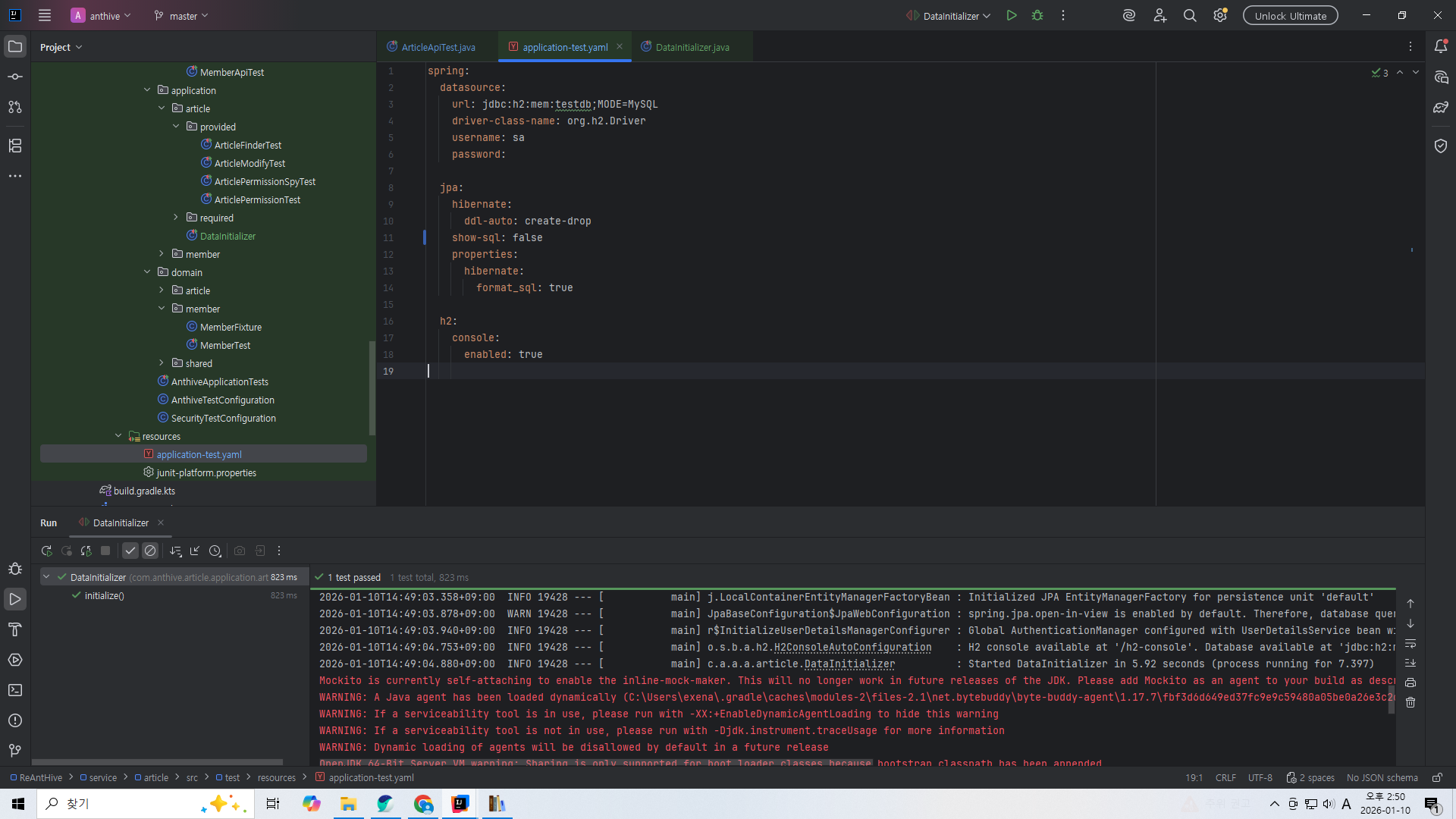Open the Notifications bell panel

click(x=1441, y=46)
